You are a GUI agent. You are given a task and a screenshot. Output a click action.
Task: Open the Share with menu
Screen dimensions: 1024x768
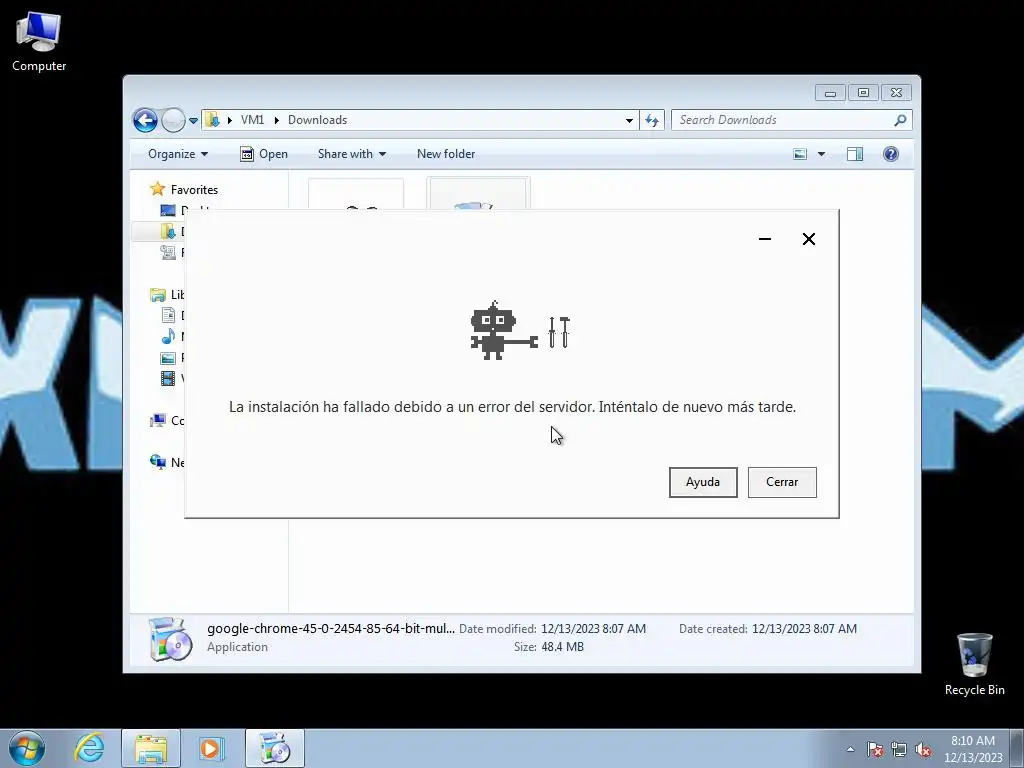point(351,154)
